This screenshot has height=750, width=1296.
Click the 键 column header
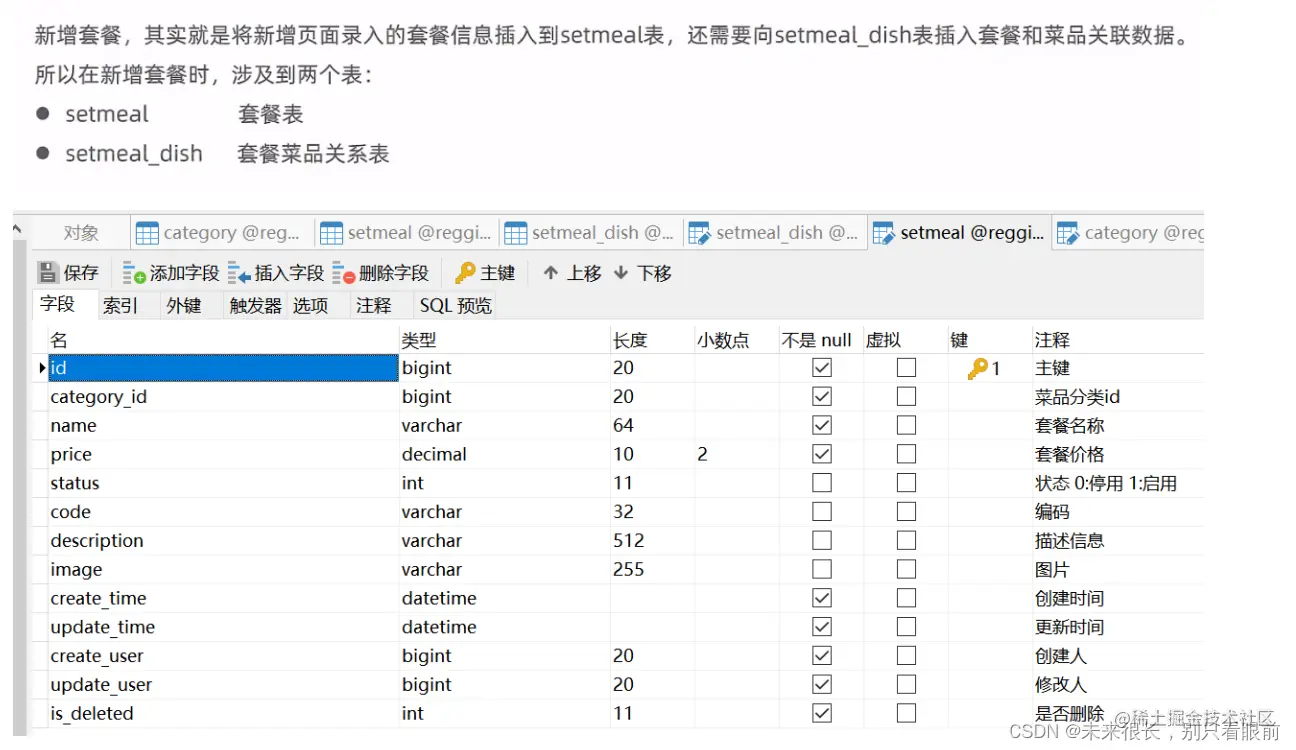click(x=990, y=340)
